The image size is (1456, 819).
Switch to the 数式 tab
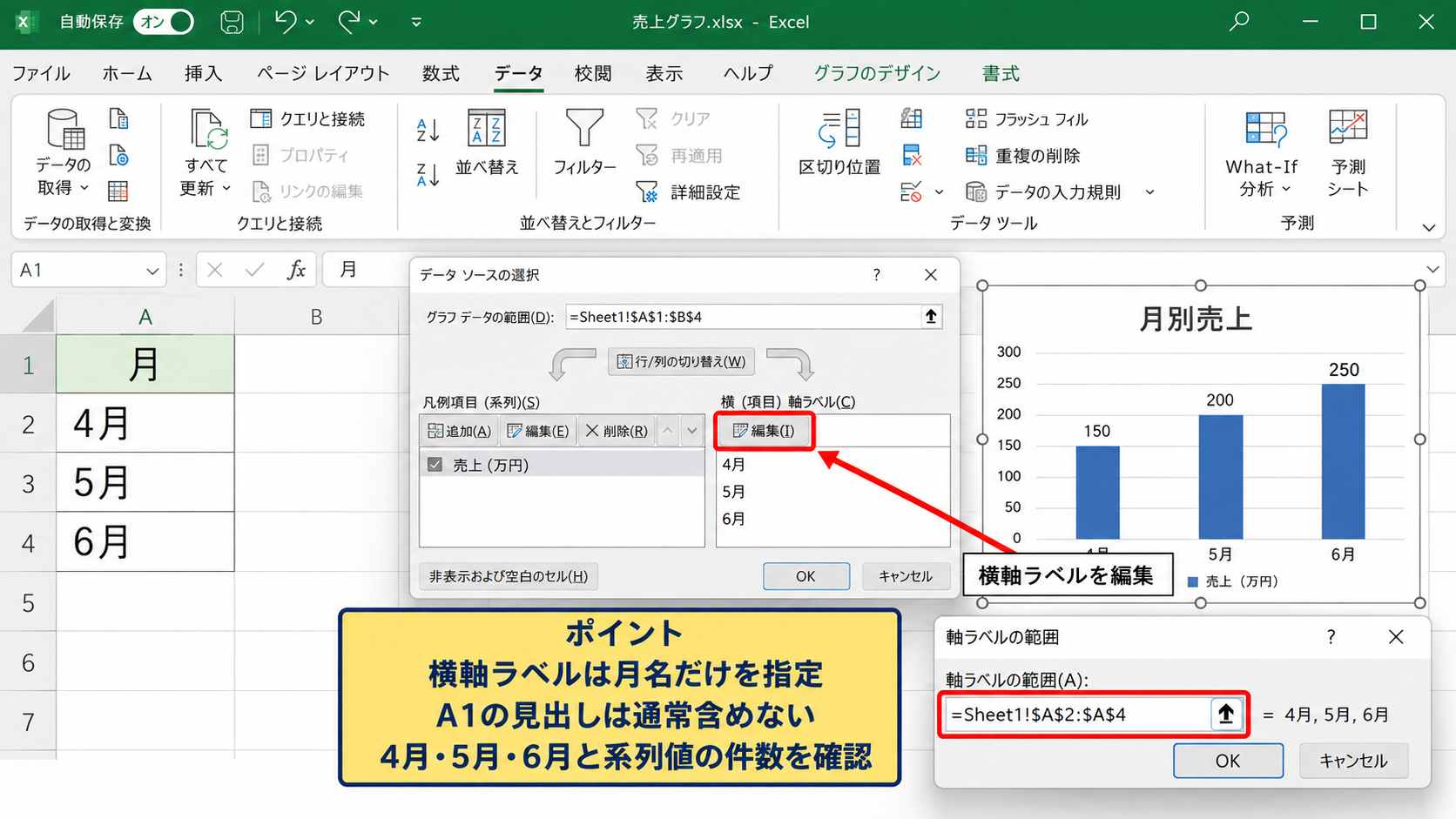[x=441, y=74]
